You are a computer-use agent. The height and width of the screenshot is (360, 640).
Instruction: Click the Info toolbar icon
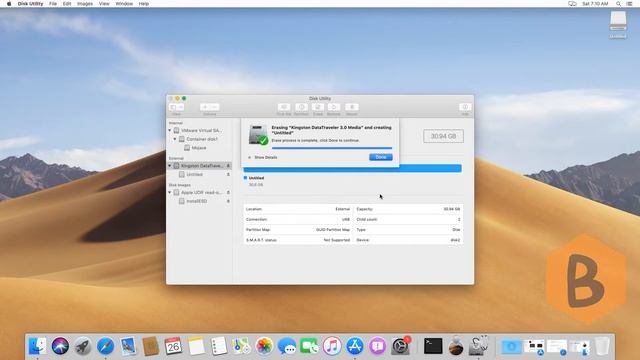click(x=465, y=107)
